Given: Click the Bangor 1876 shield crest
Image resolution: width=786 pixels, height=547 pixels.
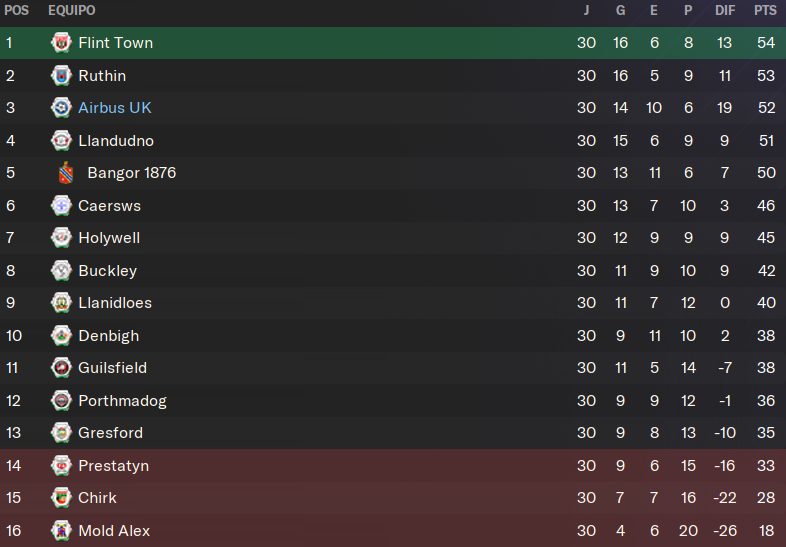Looking at the screenshot, I should [66, 173].
